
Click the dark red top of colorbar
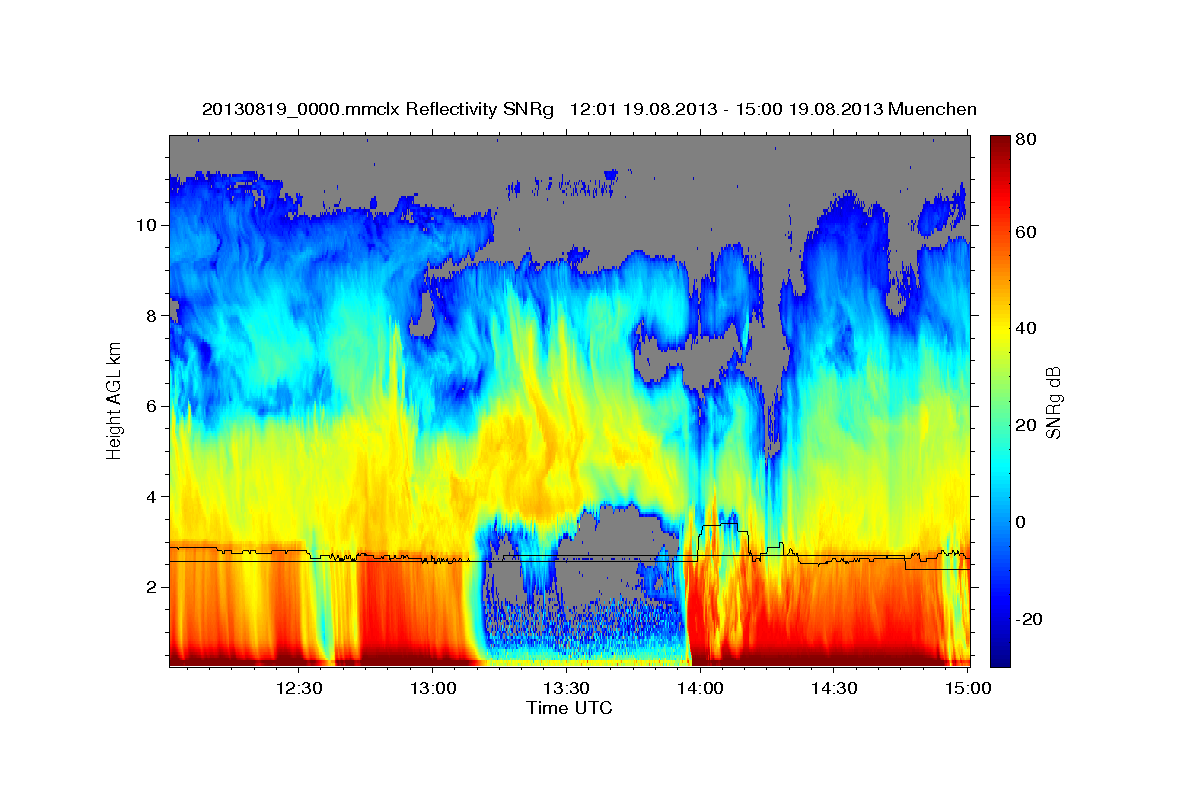tap(1000, 142)
